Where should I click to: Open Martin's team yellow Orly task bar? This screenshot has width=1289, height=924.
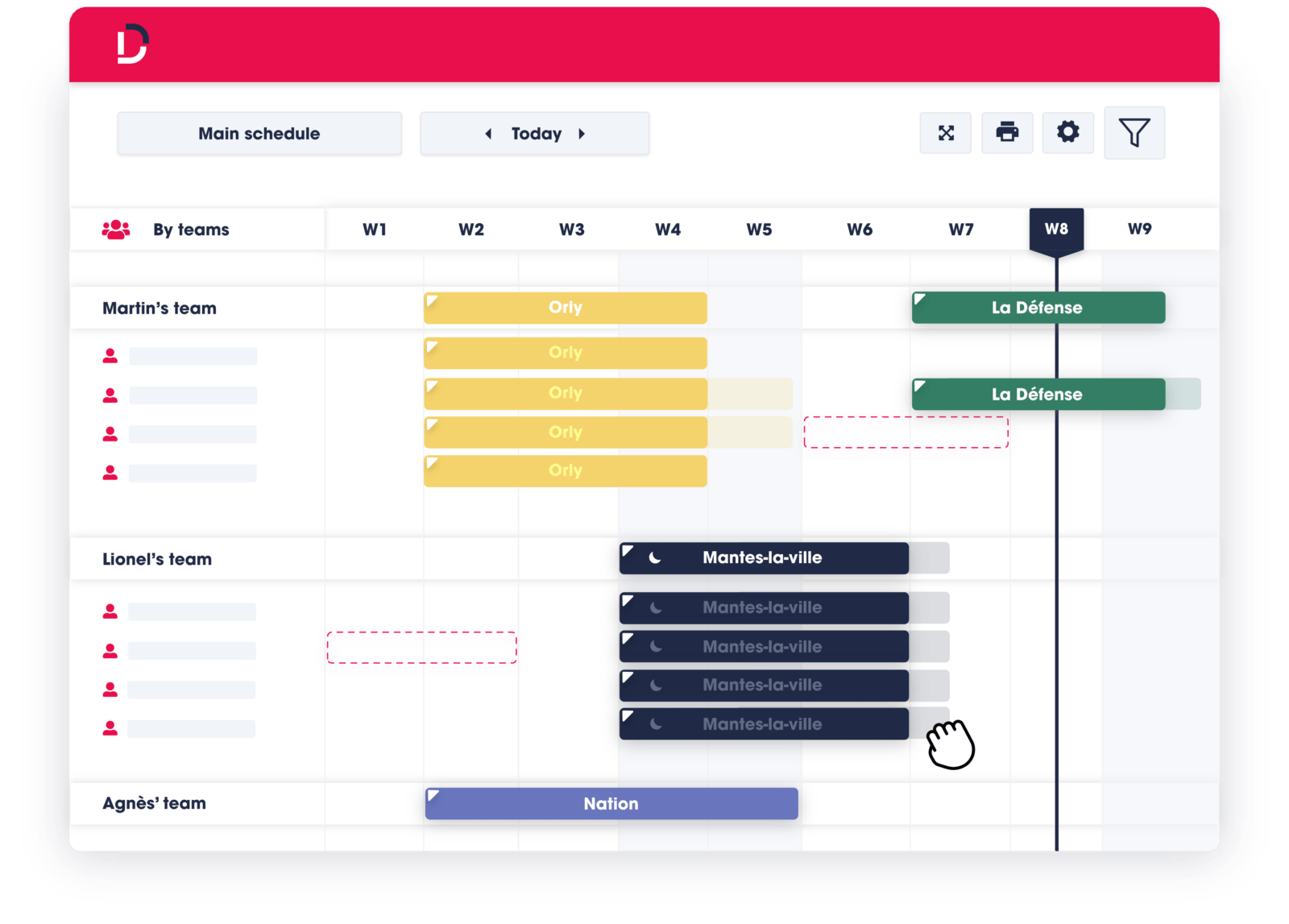click(x=566, y=308)
